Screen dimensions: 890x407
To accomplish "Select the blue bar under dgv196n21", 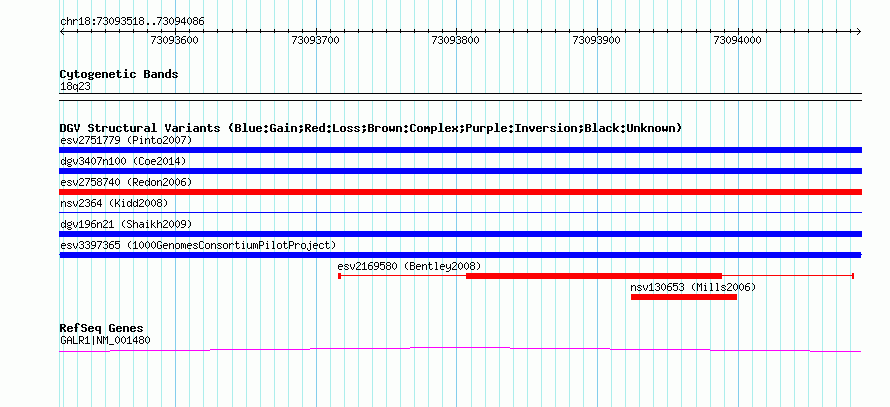I will click(x=460, y=234).
